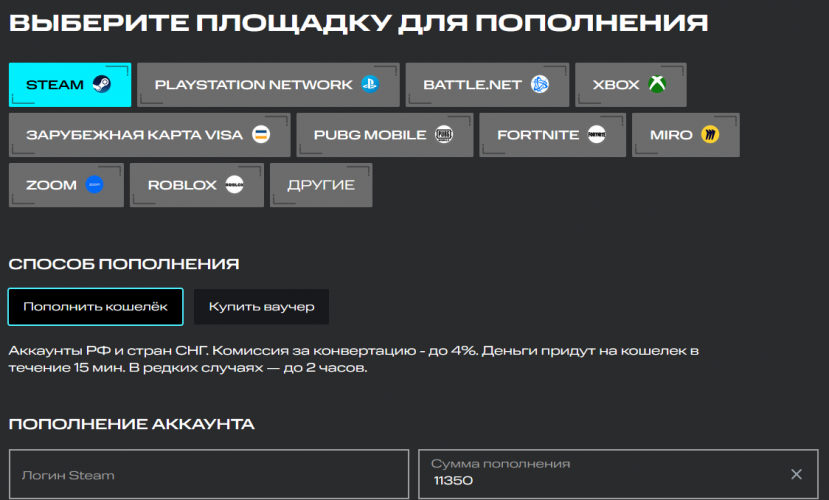Switch to Купить ваучер method
Viewport: 829px width, 500px height.
261,307
